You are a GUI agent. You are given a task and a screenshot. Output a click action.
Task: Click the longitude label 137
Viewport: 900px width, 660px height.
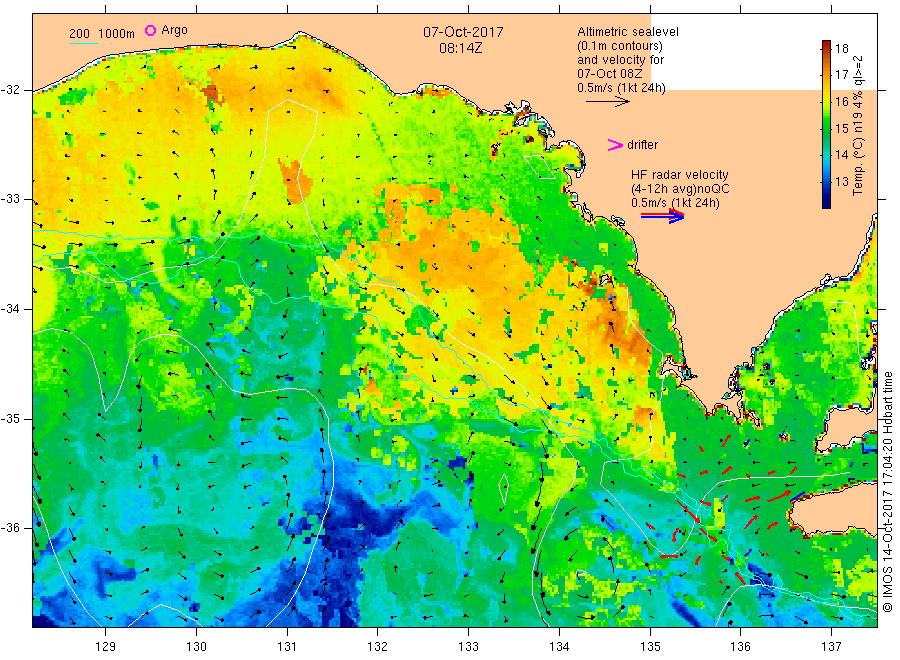(831, 647)
